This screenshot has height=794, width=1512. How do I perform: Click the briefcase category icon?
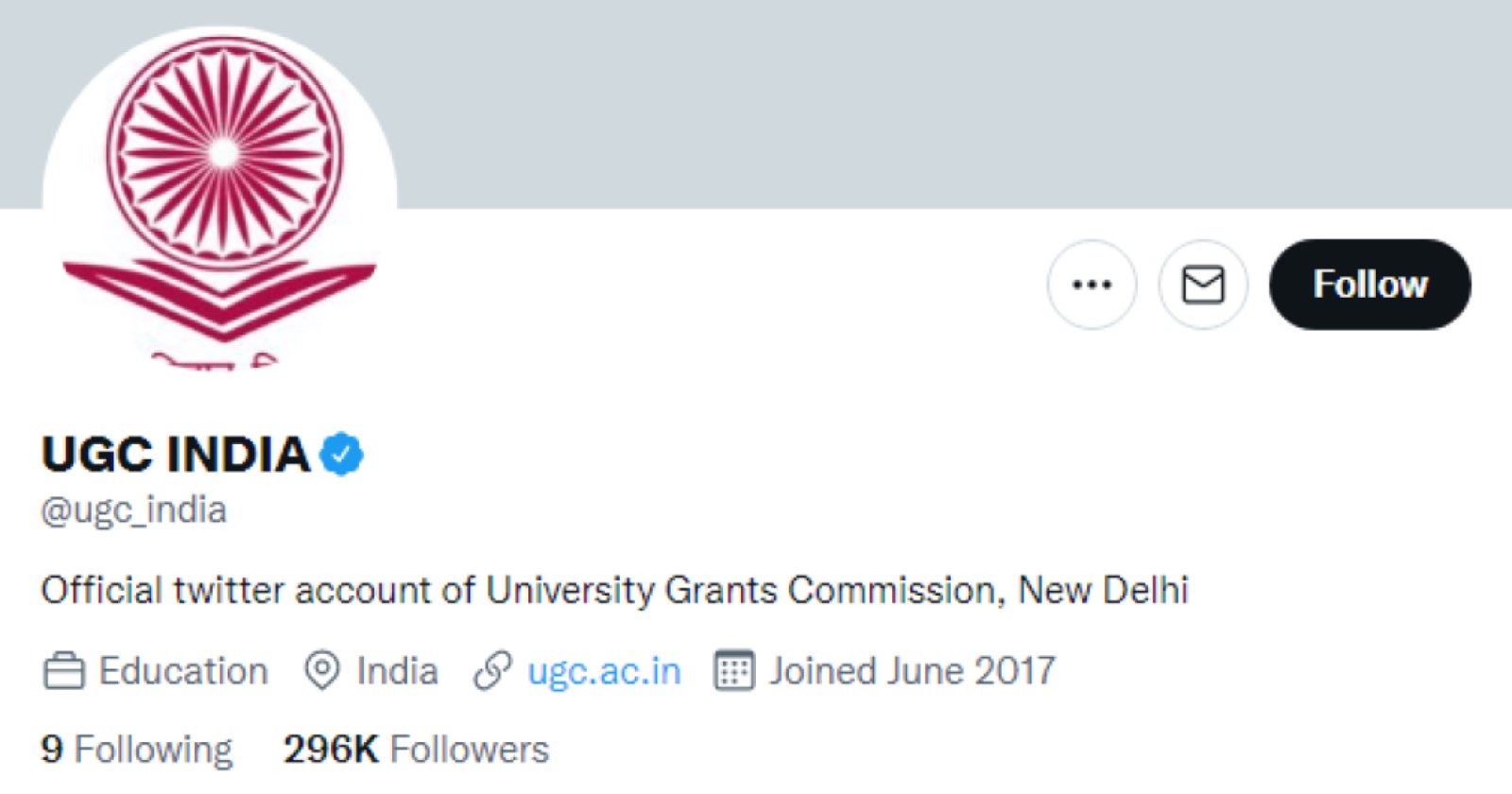[x=64, y=671]
